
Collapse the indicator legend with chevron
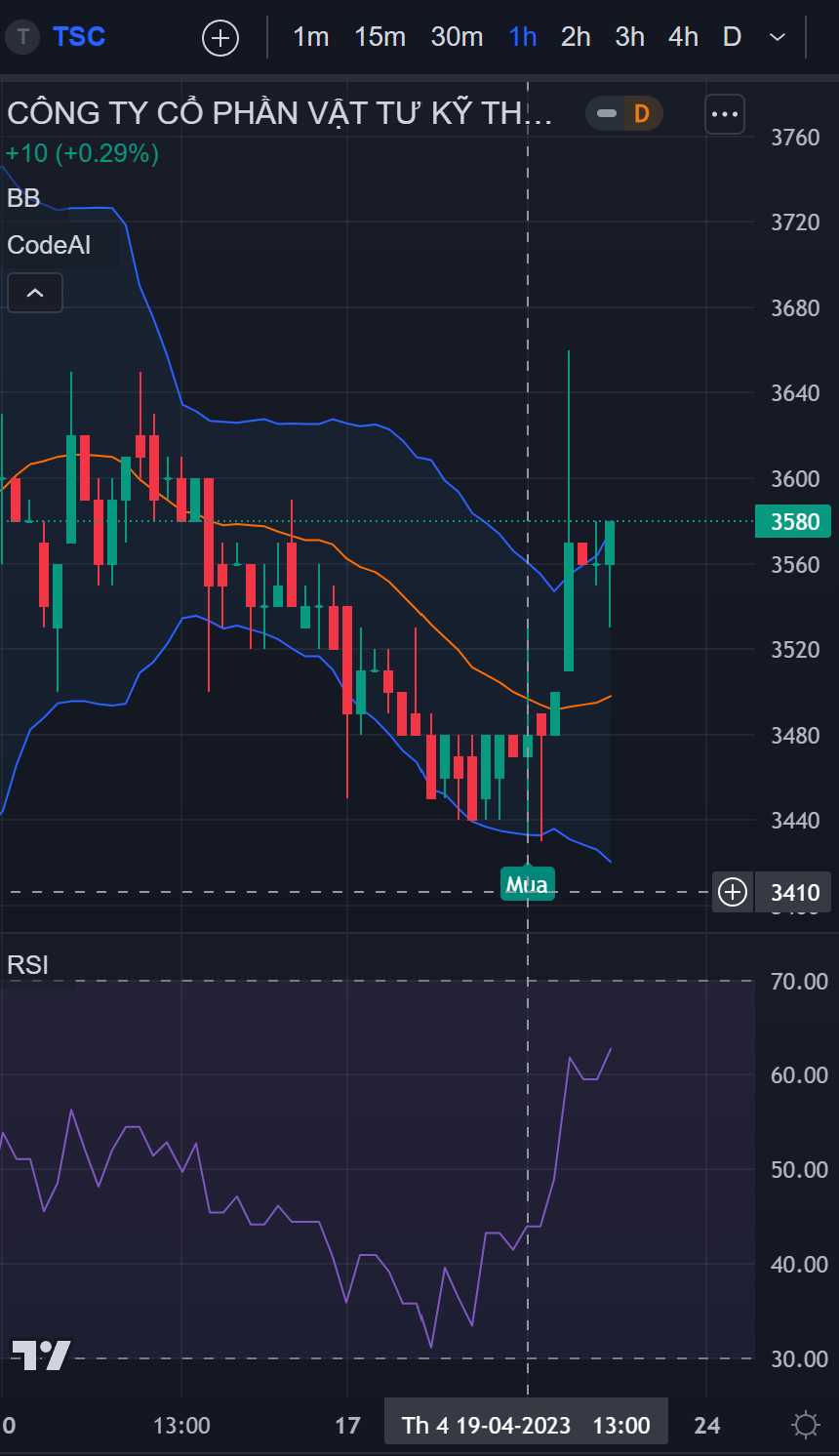35,293
